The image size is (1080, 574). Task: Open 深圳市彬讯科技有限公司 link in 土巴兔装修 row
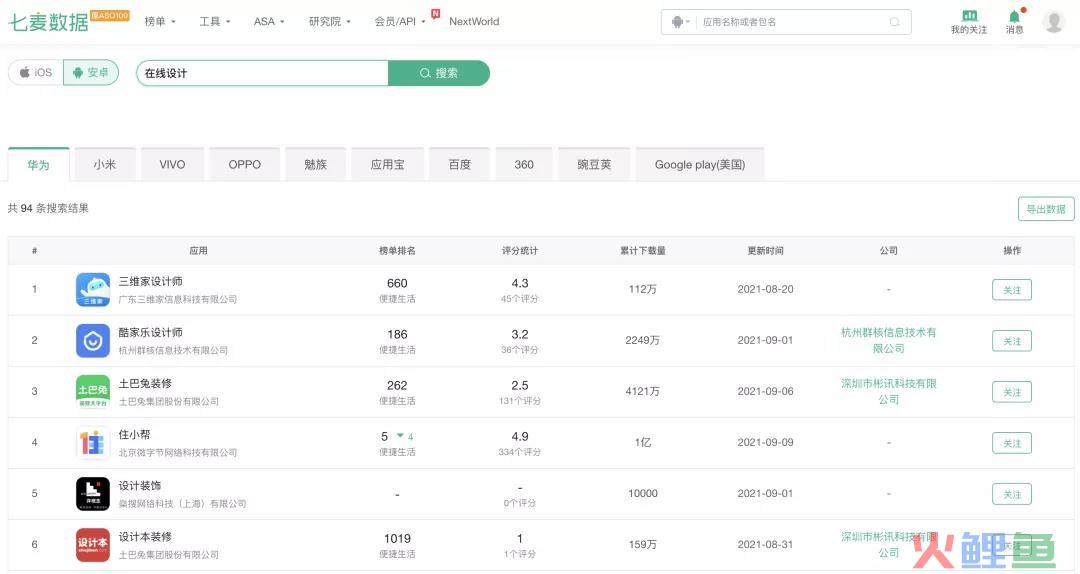point(889,391)
